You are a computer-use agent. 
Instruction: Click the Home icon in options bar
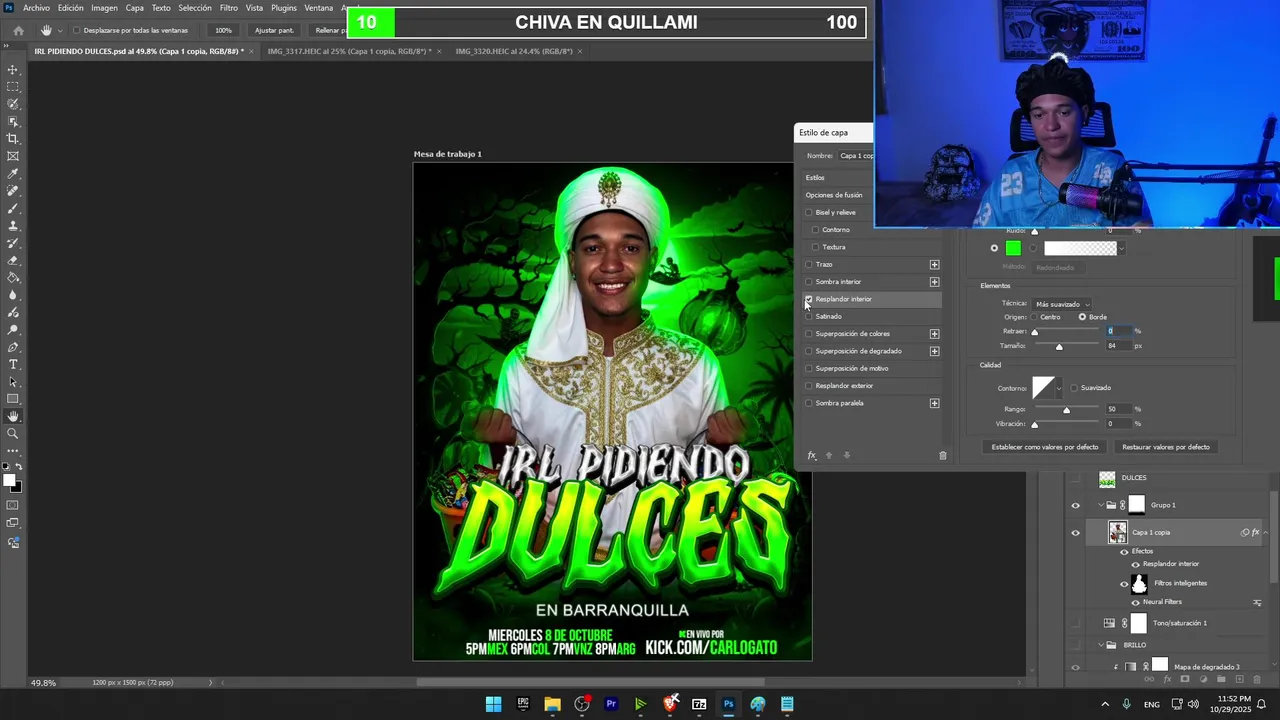18,30
